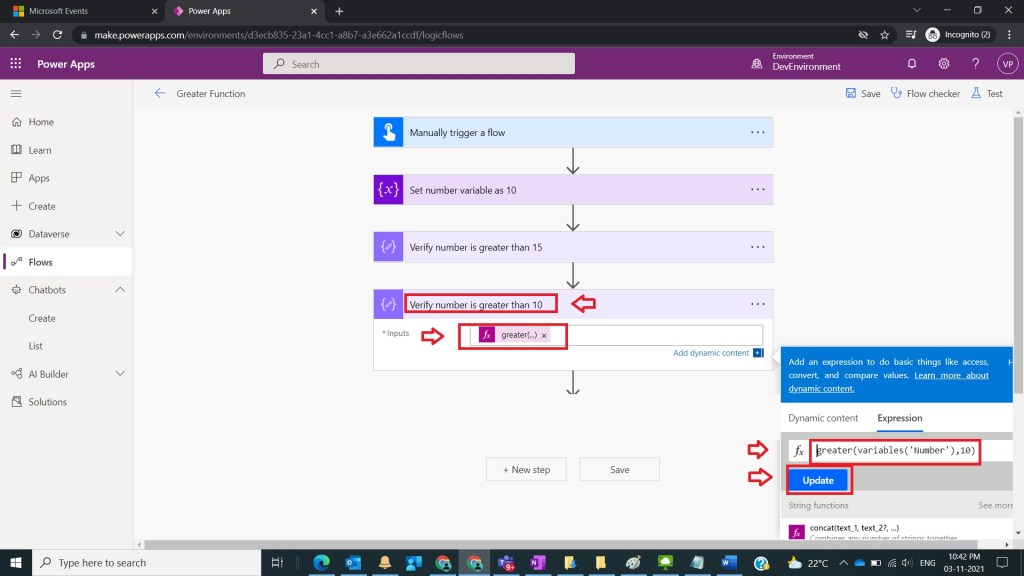Remove the greater(...) expression token
Screen dimensions: 1024x576
(x=544, y=336)
